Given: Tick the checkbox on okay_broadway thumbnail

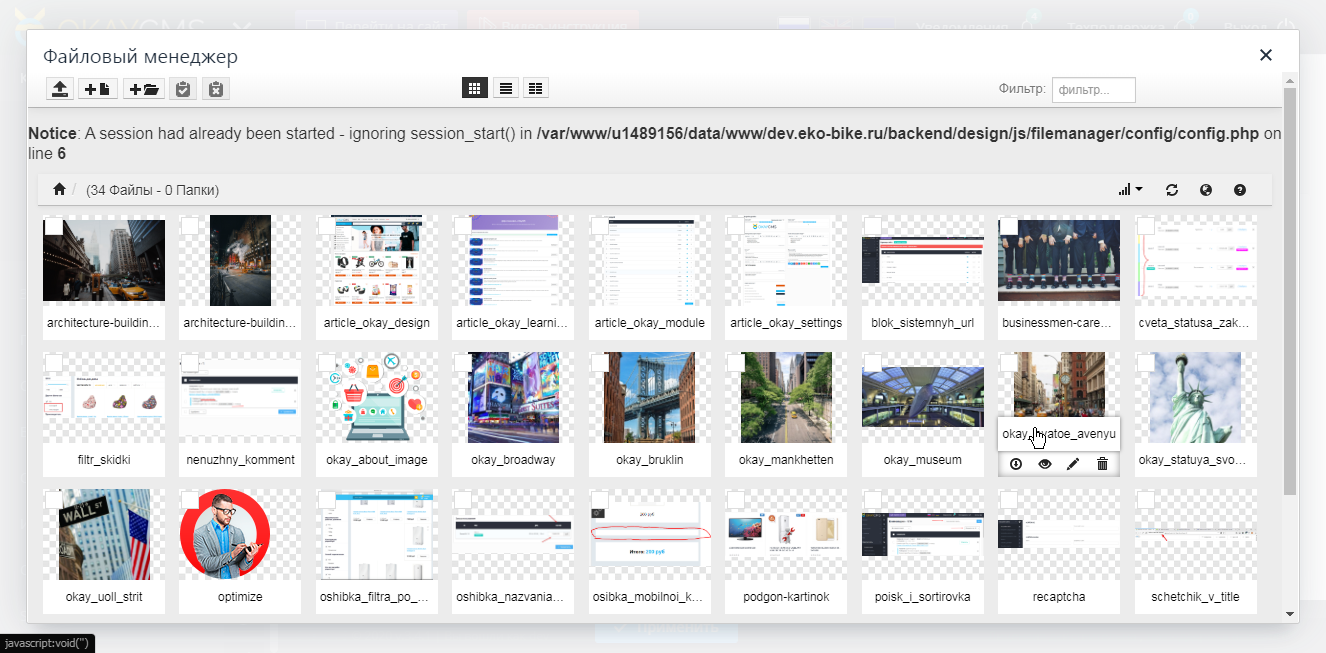Looking at the screenshot, I should coord(463,364).
